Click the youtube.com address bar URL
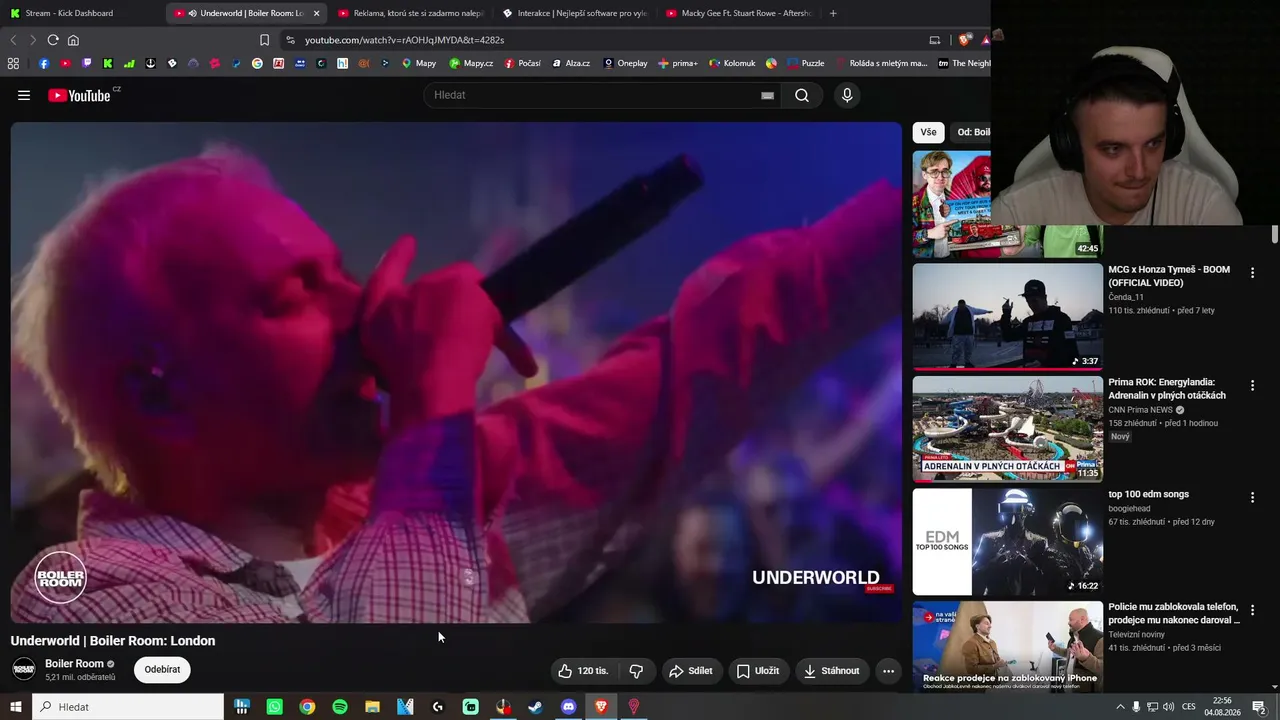This screenshot has width=1280, height=720. [404, 40]
